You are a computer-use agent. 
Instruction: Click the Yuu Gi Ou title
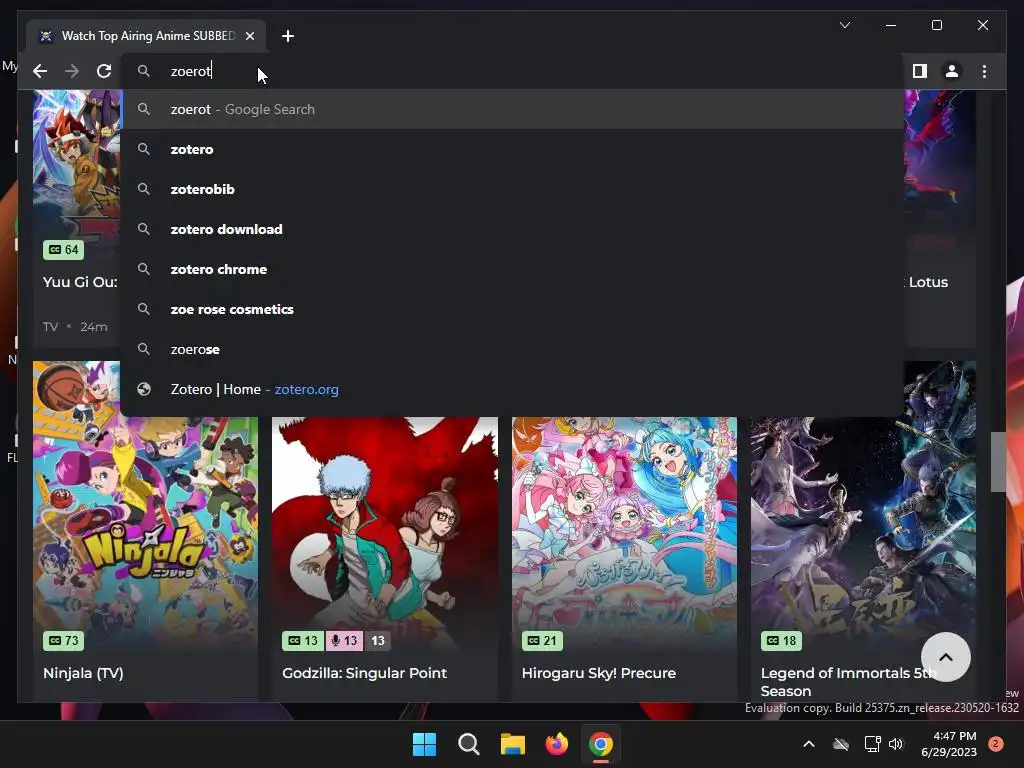tap(80, 282)
